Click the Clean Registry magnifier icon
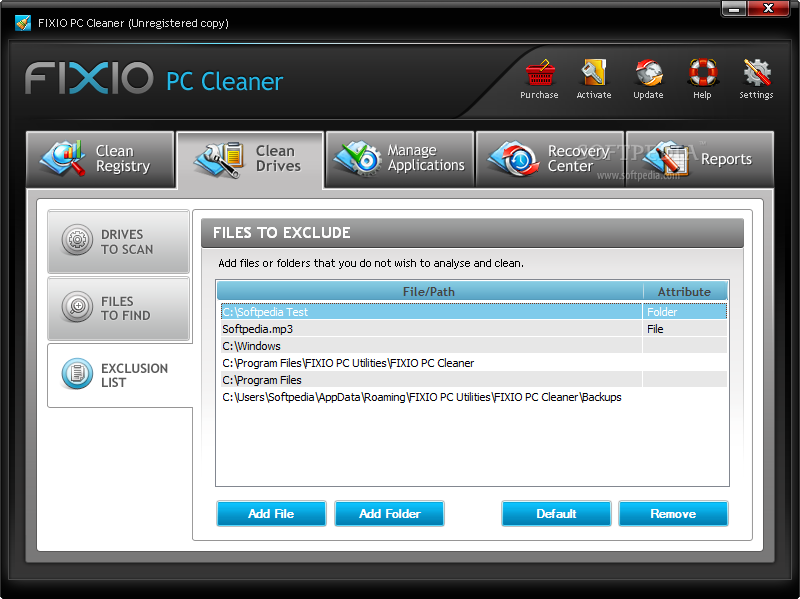This screenshot has width=800, height=599. [64, 159]
